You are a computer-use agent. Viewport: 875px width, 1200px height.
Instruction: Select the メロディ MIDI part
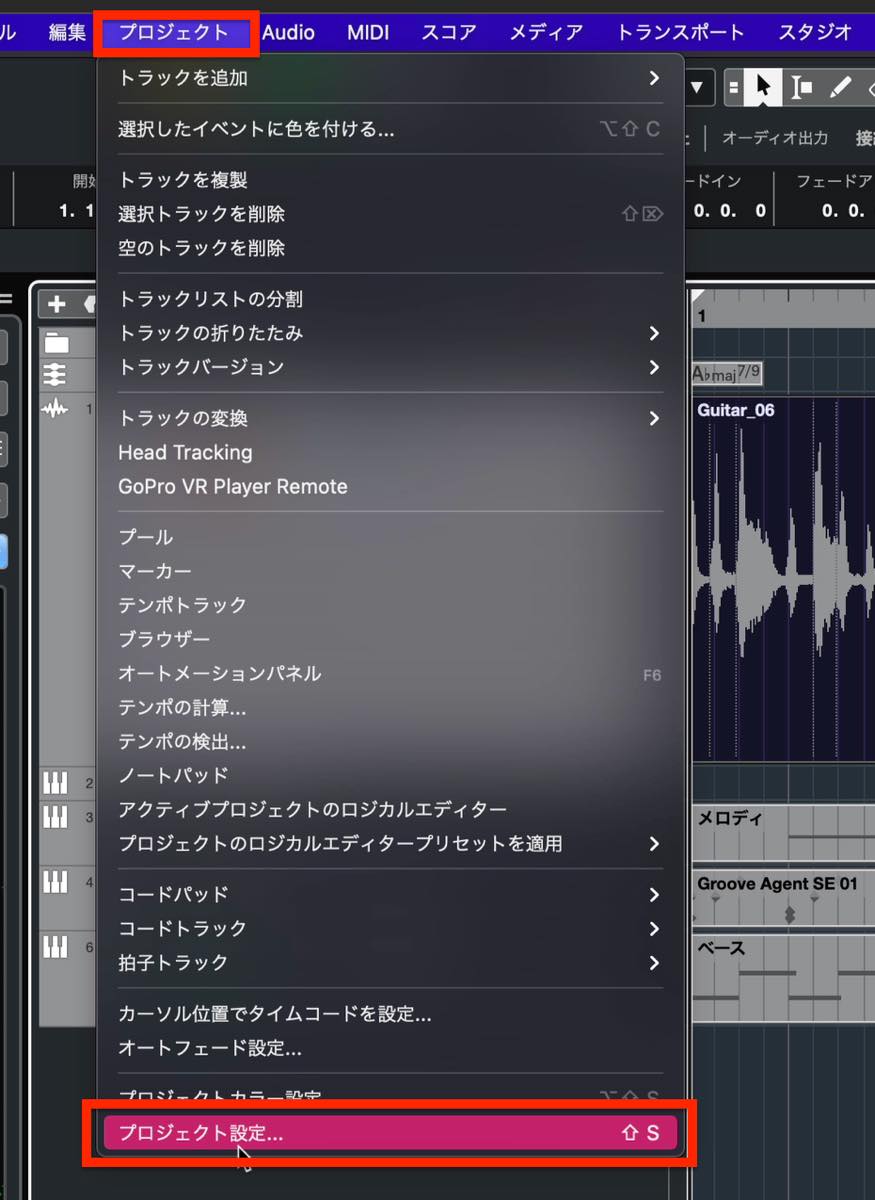pyautogui.click(x=783, y=833)
